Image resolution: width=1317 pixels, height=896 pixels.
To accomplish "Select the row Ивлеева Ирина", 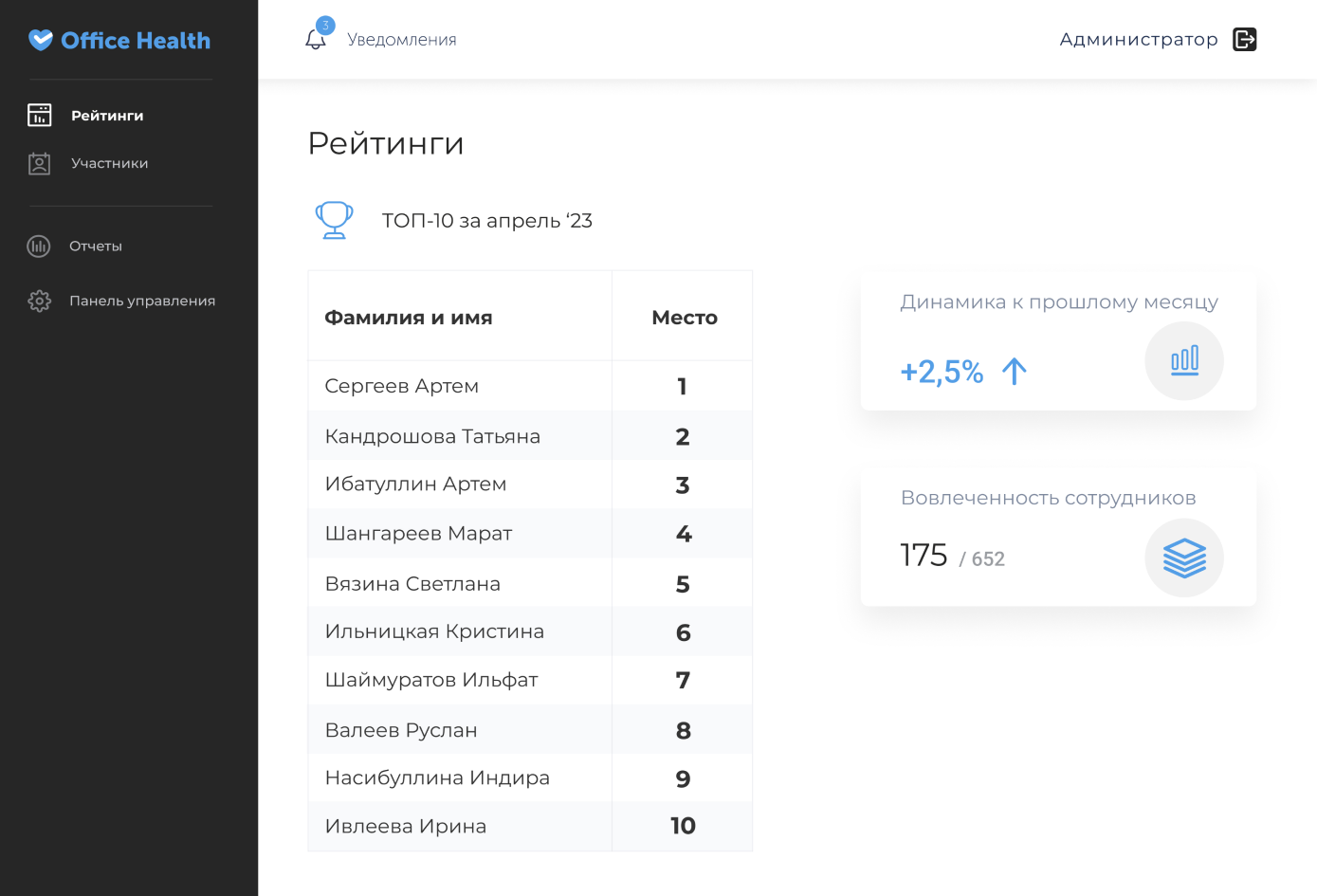I will tap(530, 826).
